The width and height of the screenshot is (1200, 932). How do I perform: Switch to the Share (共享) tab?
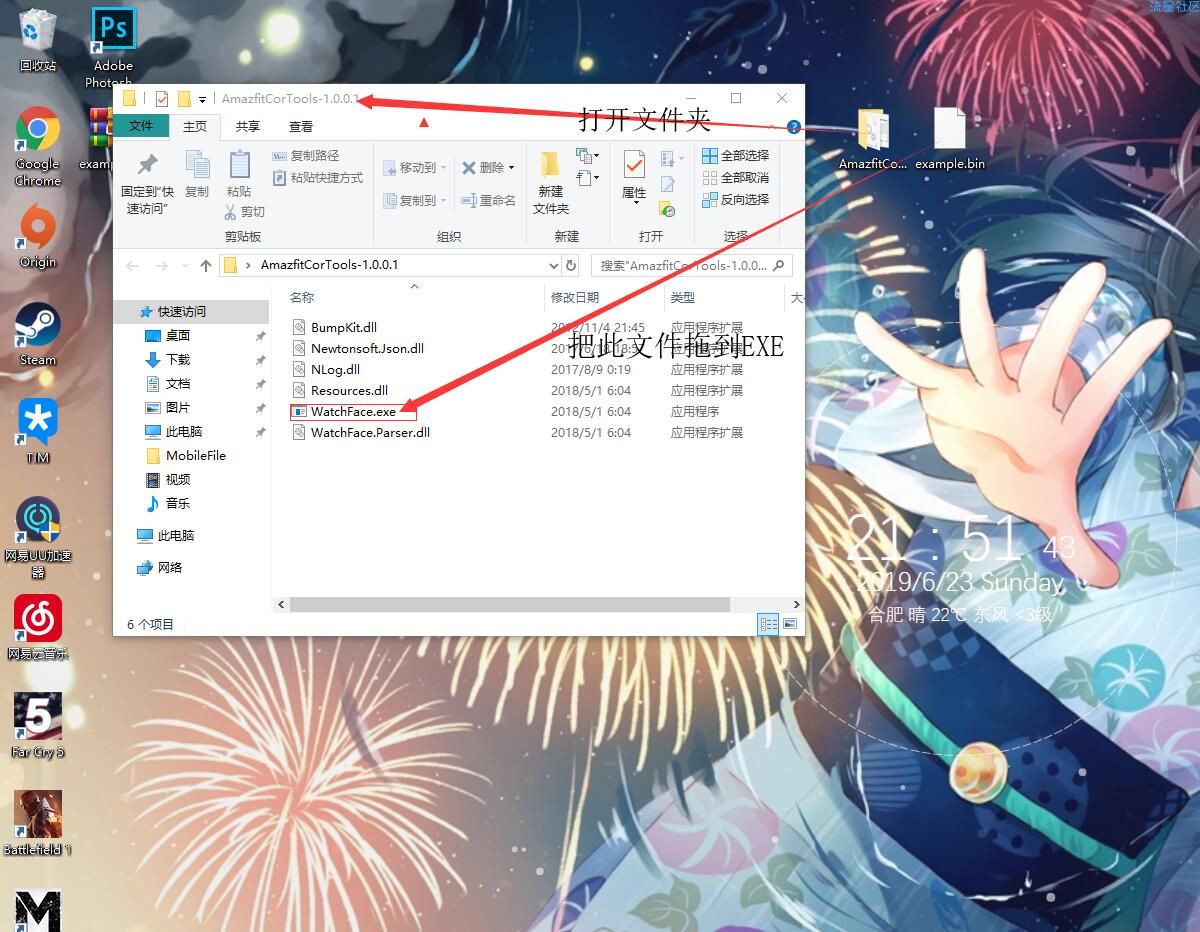click(x=247, y=126)
